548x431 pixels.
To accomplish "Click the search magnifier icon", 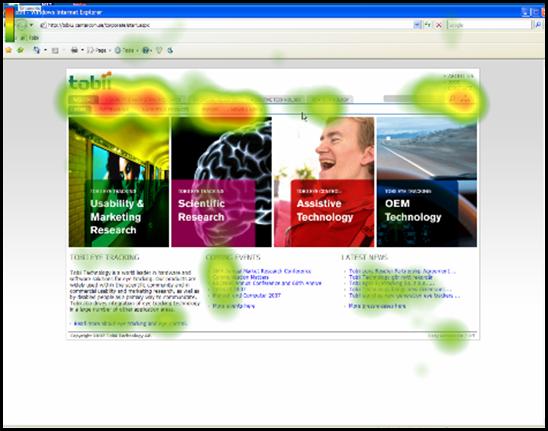I will pyautogui.click(x=538, y=25).
